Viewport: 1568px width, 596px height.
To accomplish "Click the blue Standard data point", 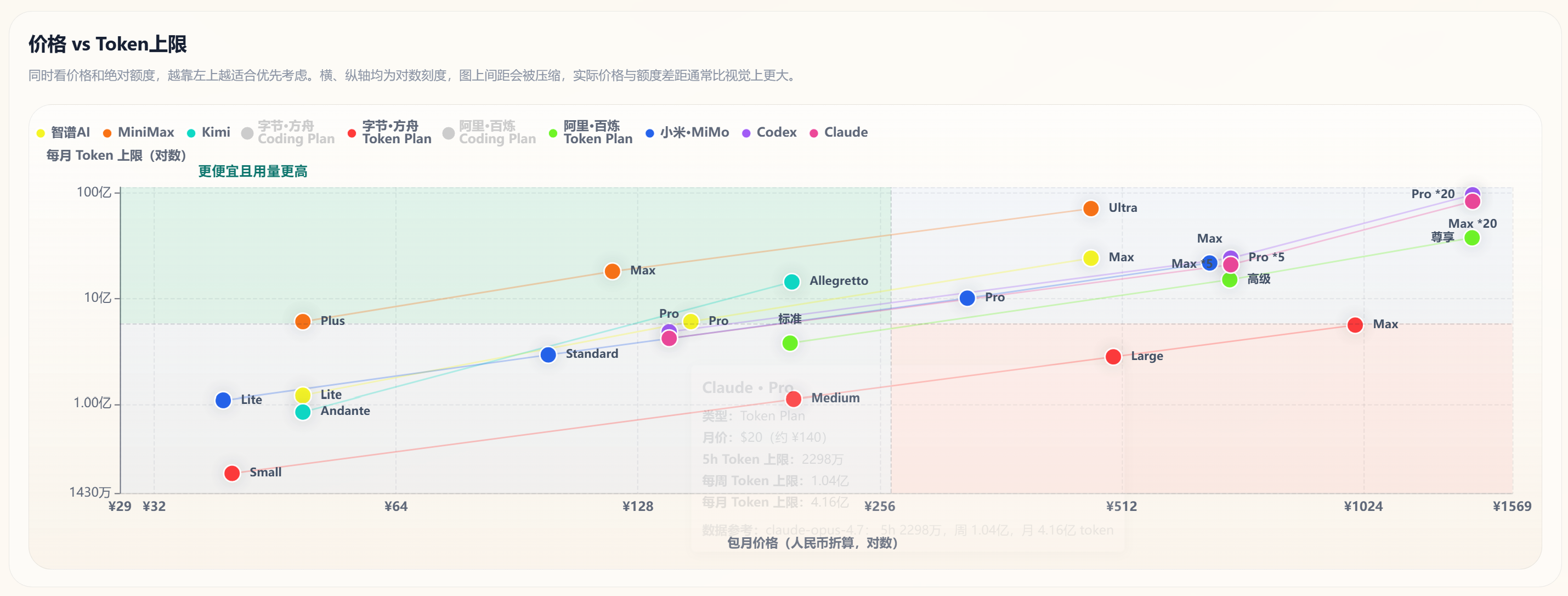I will (x=548, y=355).
